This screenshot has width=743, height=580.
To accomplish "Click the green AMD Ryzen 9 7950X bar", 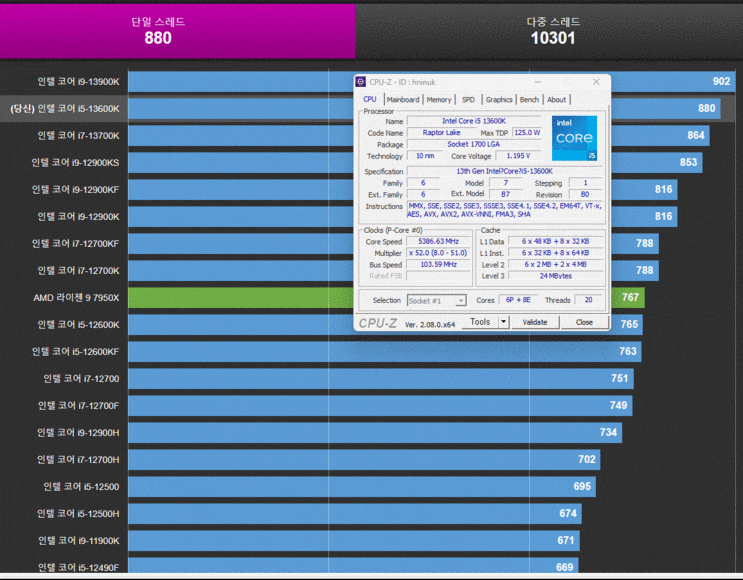I will (386, 298).
